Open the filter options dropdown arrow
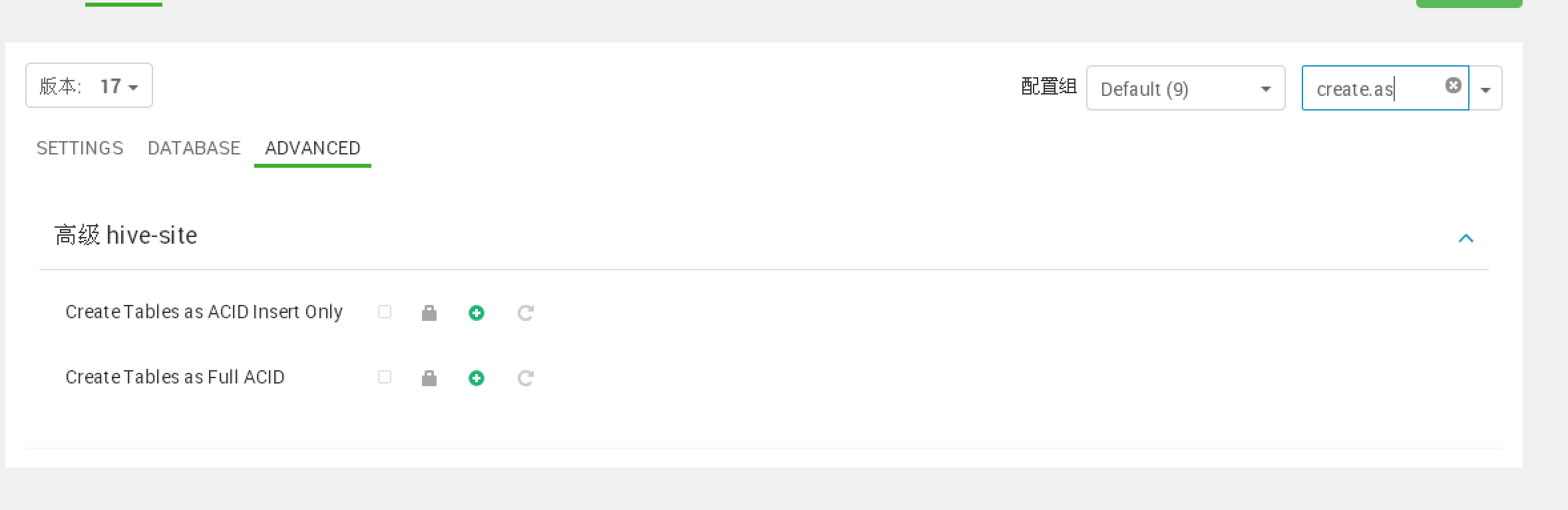This screenshot has height=510, width=1568. point(1485,88)
